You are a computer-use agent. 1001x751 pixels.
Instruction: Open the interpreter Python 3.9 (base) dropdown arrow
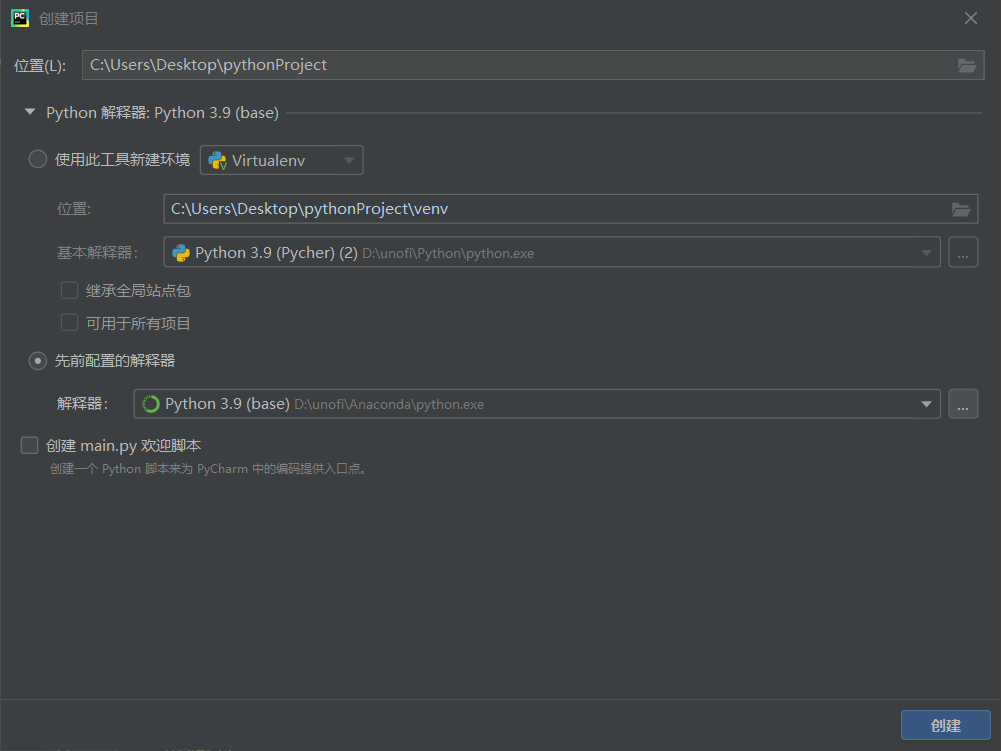pos(926,404)
